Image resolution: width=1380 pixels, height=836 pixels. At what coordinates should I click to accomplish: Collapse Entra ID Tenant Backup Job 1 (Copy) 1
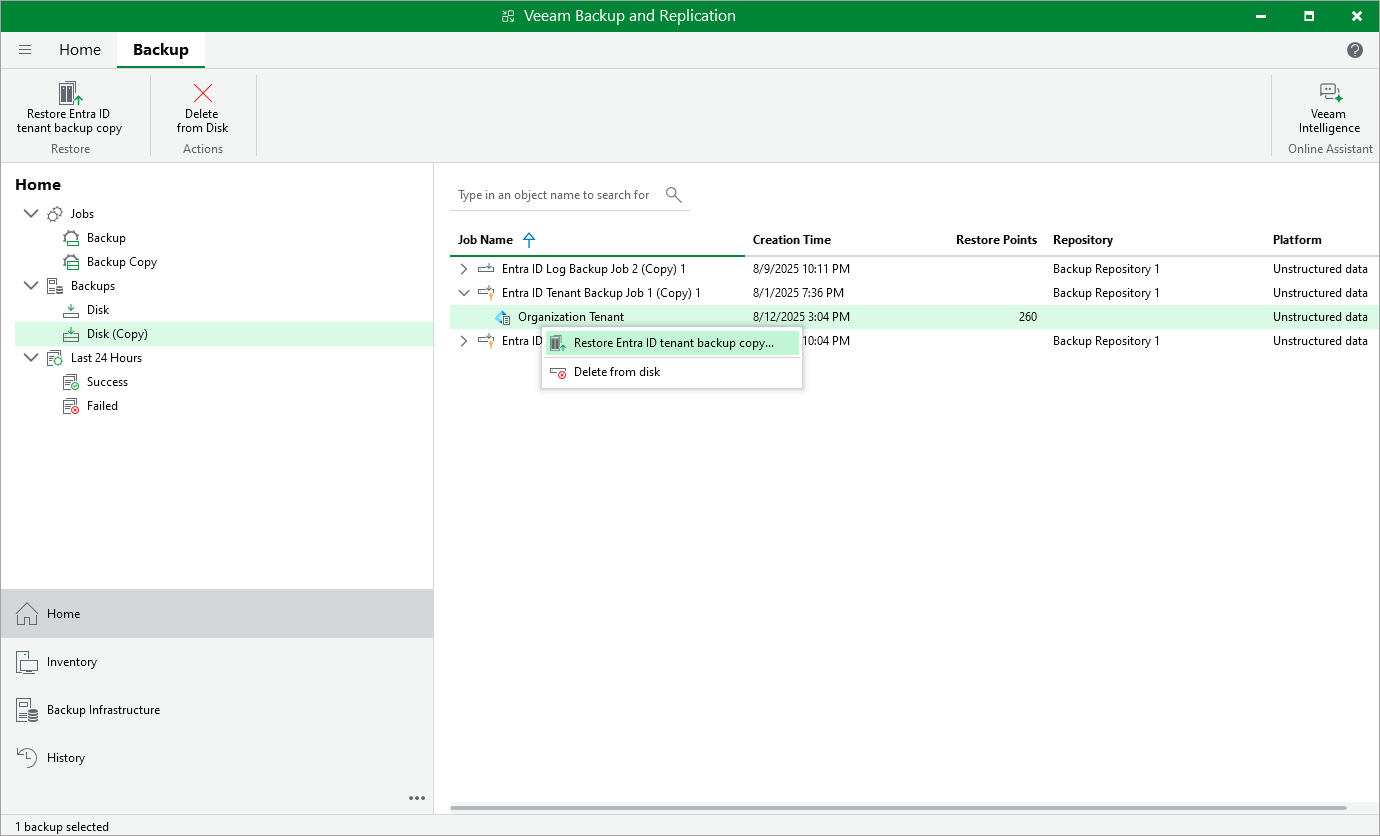point(463,292)
